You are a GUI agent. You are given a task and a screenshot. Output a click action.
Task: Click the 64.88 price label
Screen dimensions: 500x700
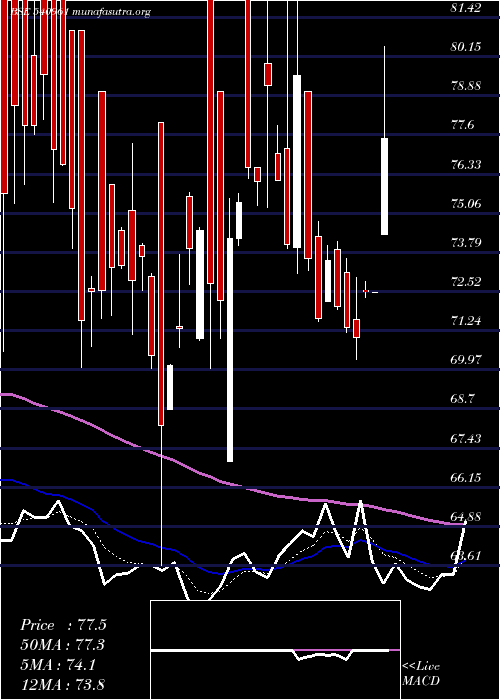coord(466,517)
